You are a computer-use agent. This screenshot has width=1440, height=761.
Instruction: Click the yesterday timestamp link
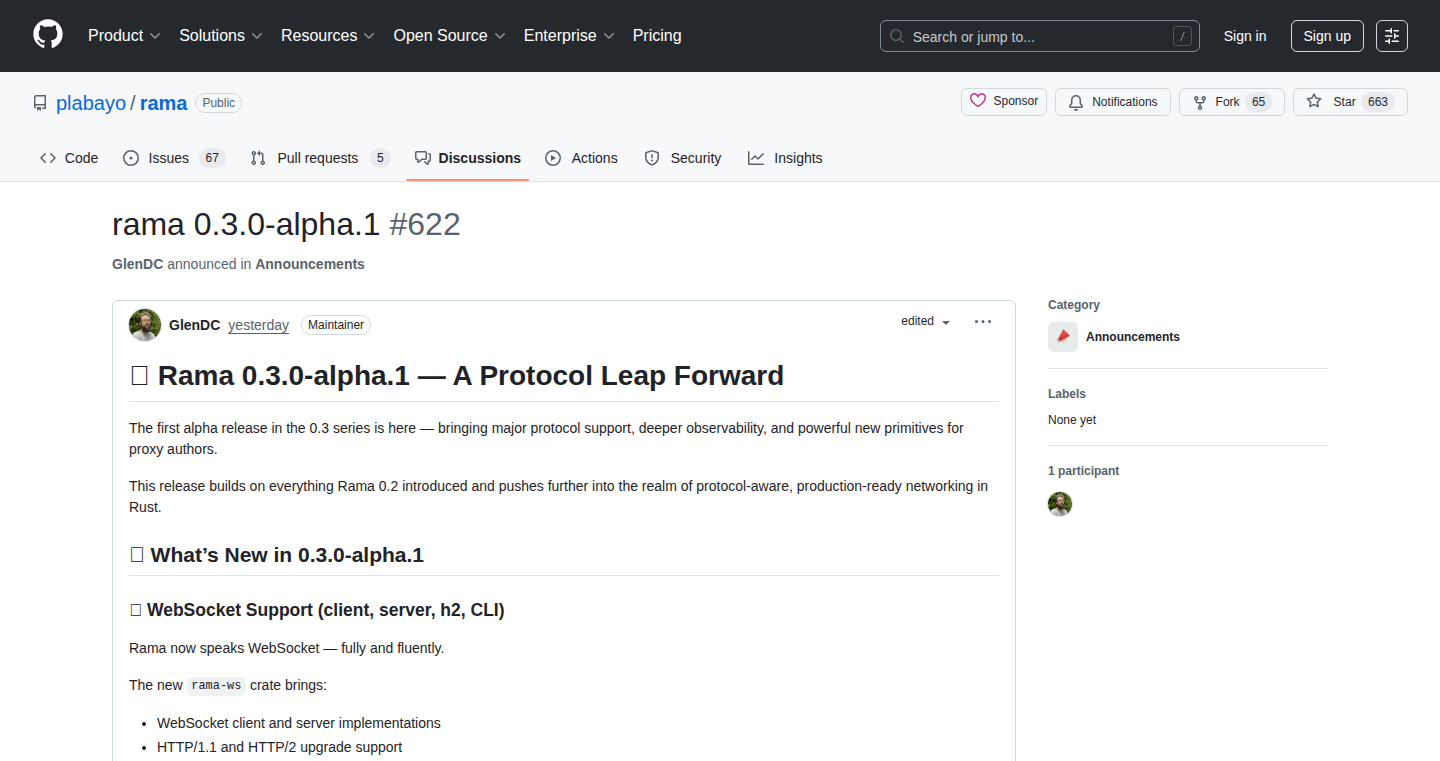click(x=258, y=325)
